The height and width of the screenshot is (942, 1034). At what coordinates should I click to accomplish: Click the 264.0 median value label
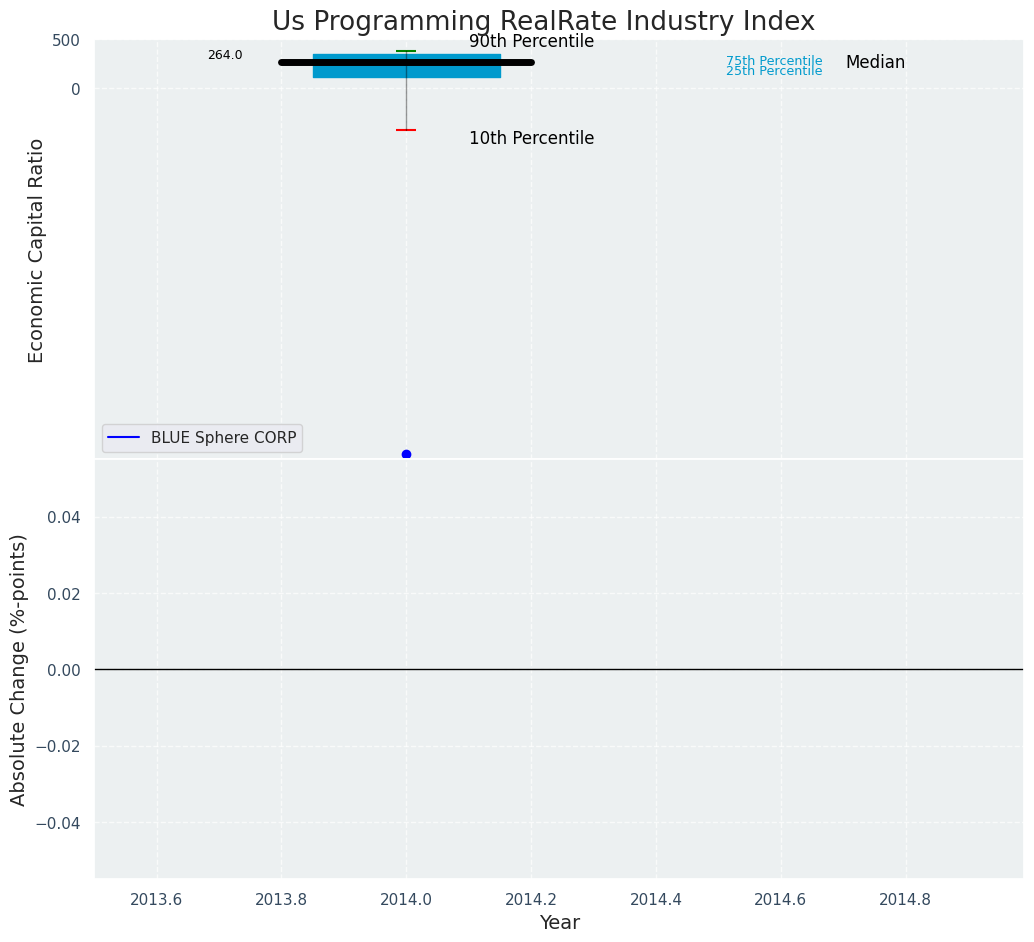point(225,55)
